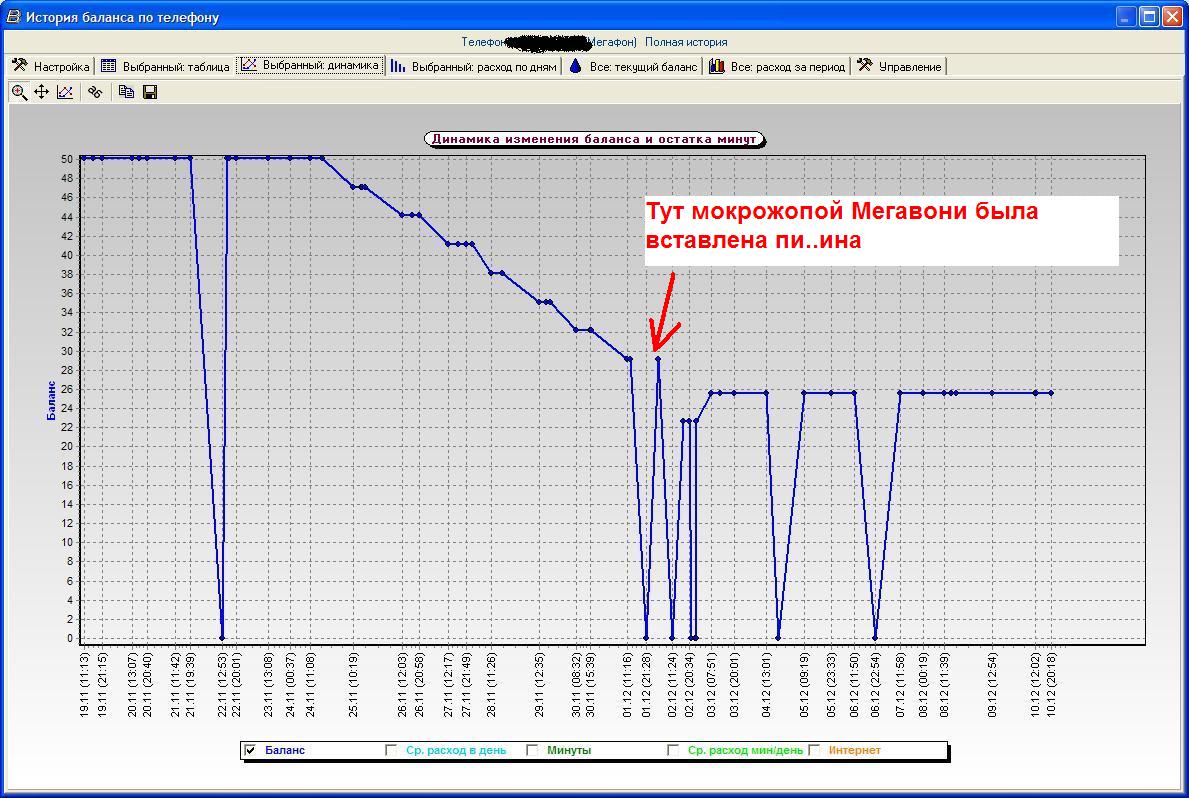1189x798 pixels.
Task: Click the application icon in title bar
Action: pos(13,17)
